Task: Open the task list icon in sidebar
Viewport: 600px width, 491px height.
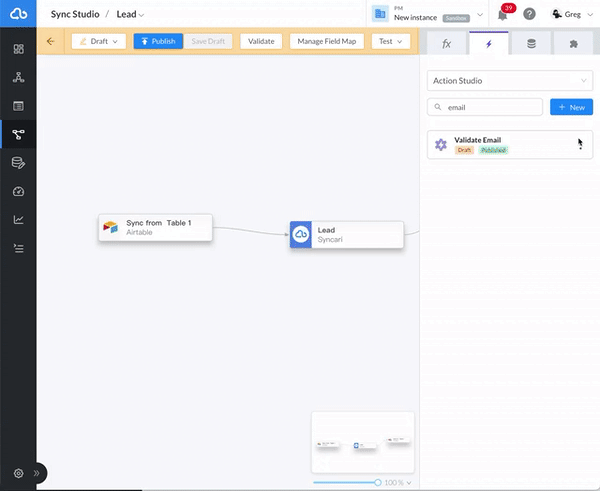Action: (x=18, y=248)
